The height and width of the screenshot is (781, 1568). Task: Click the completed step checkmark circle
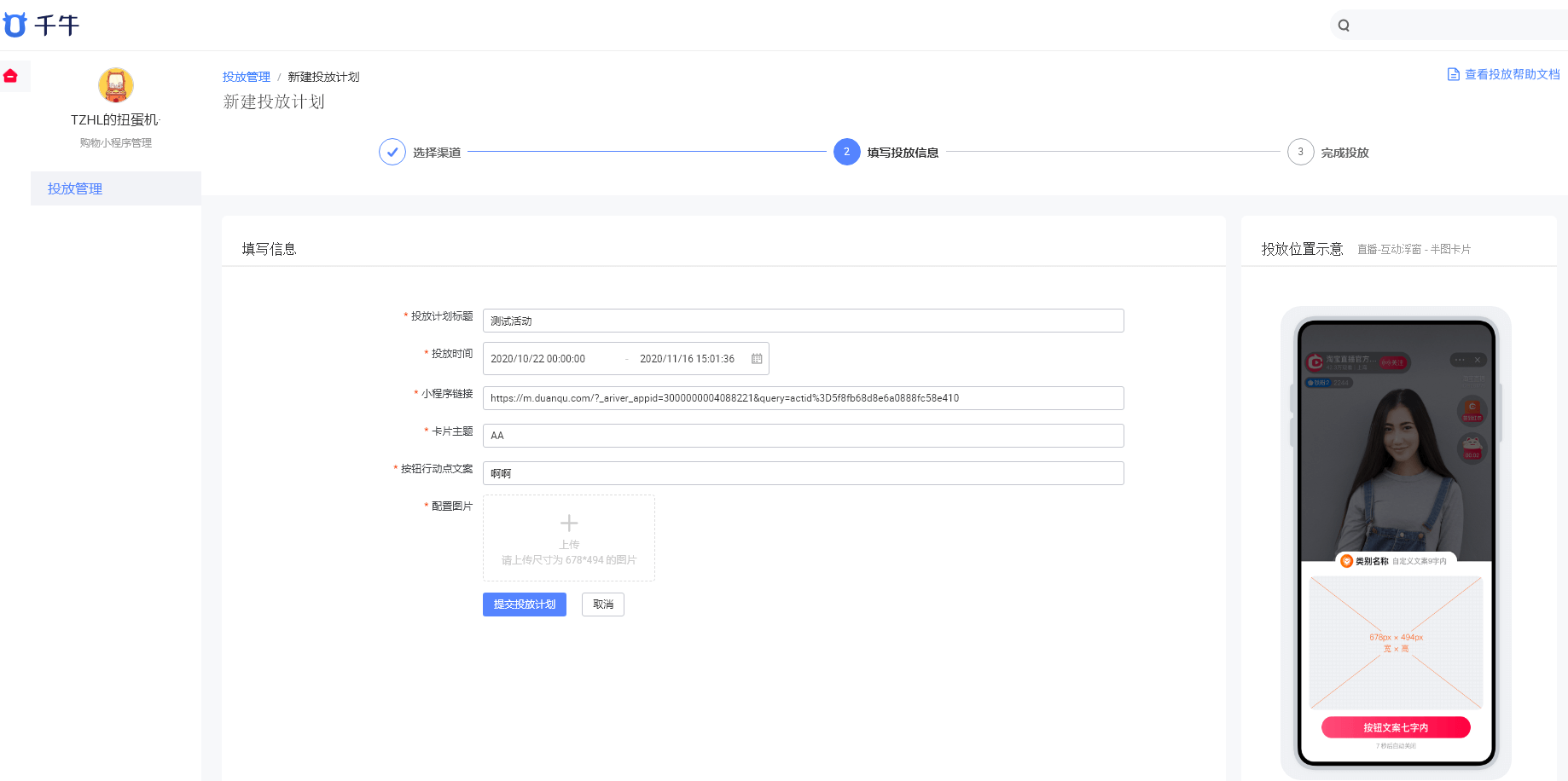392,152
